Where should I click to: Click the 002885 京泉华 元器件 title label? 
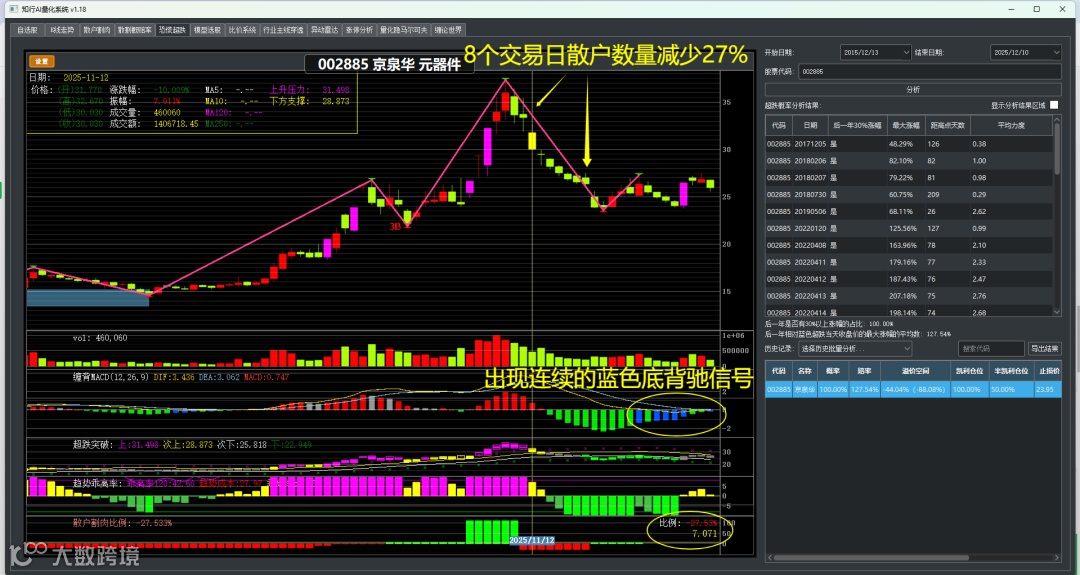[x=388, y=64]
